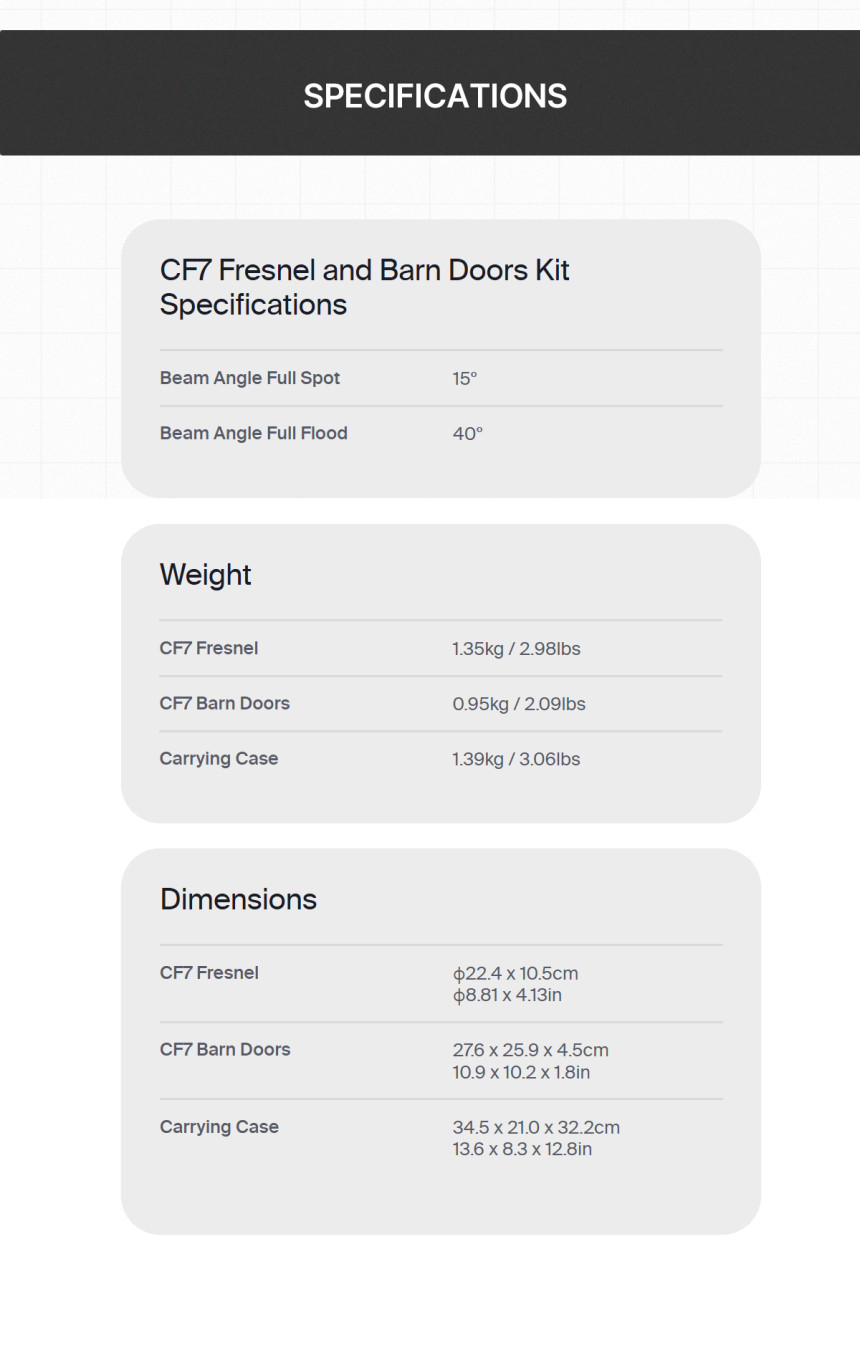This screenshot has width=860, height=1363.
Task: Click the Dimensions section heading
Action: [x=238, y=899]
